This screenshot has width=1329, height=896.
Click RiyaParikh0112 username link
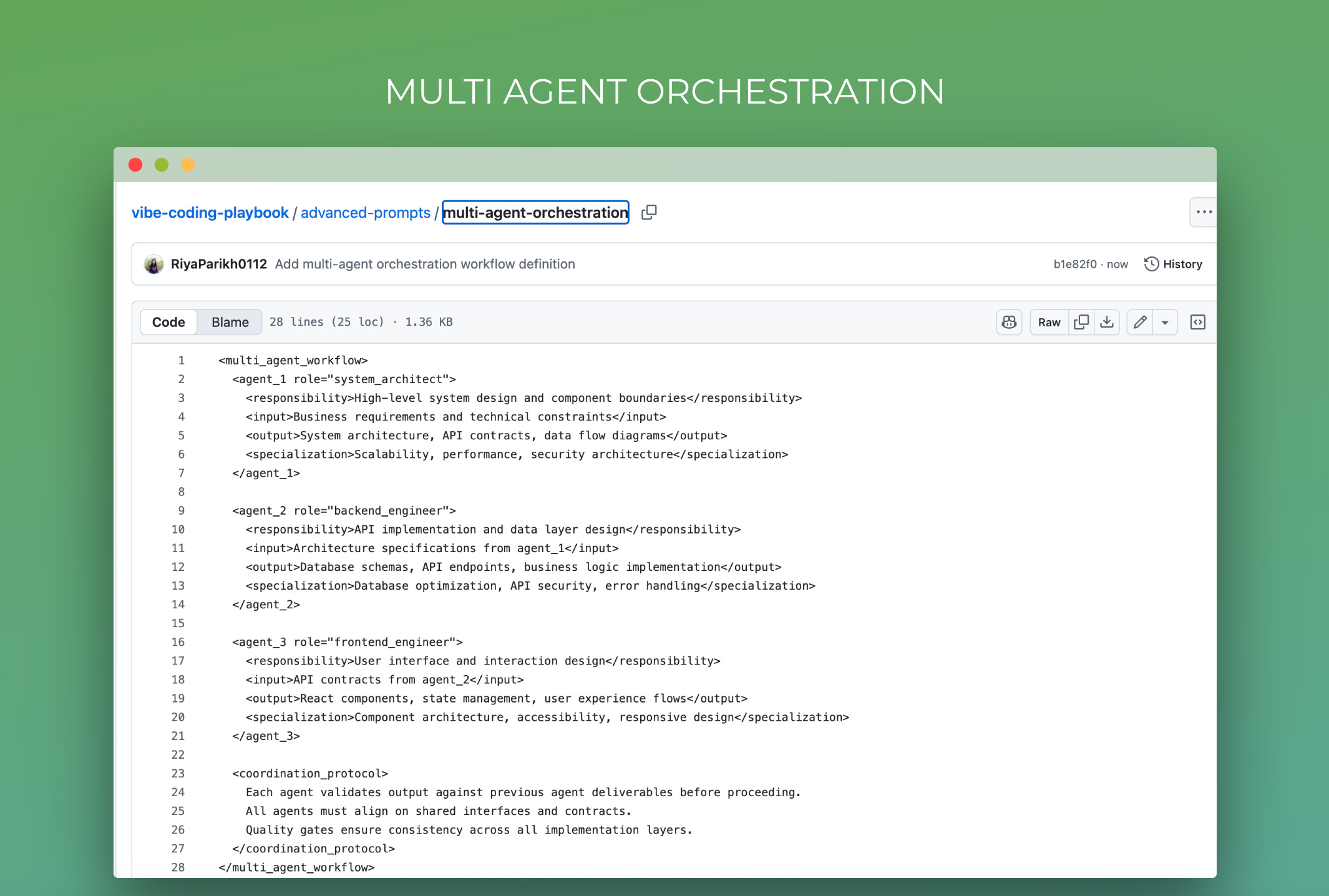(x=218, y=264)
